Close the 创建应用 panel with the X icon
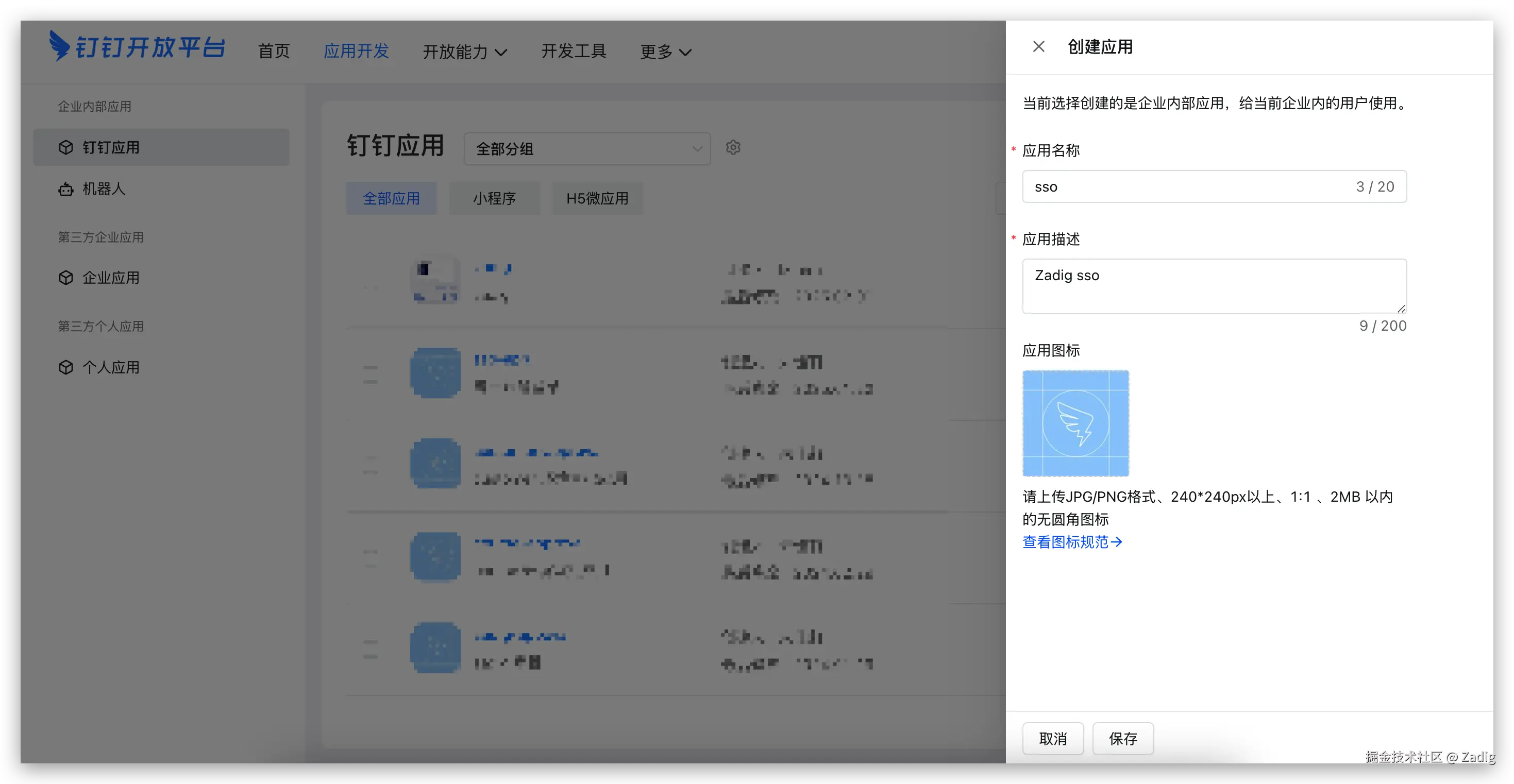Screen dimensions: 1514x784 point(1038,46)
